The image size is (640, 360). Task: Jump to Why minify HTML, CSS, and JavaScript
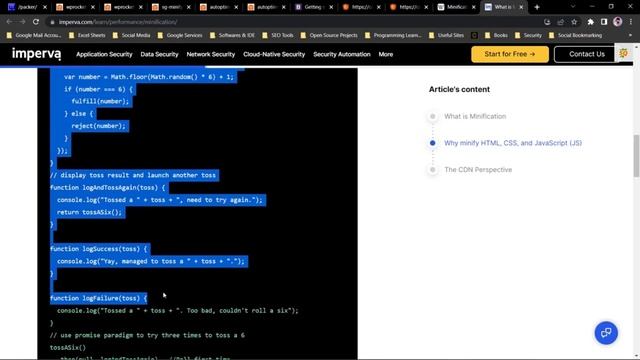click(513, 143)
